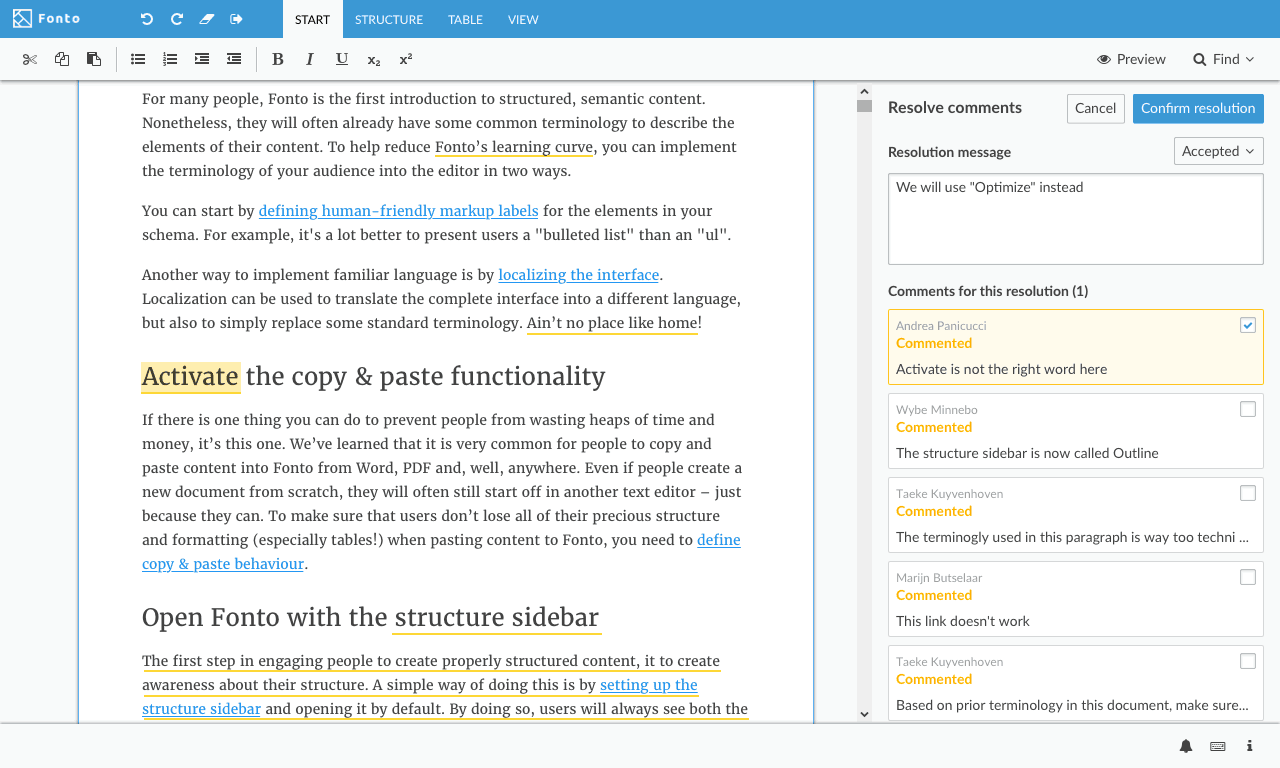Click the highlighted word 'Activate' in heading
This screenshot has width=1280, height=768.
pyautogui.click(x=191, y=376)
